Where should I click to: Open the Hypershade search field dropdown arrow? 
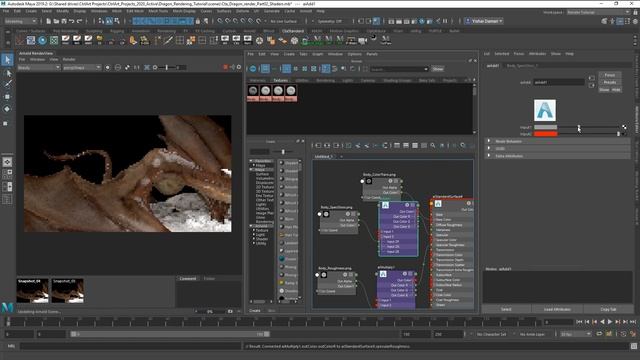[x=426, y=69]
